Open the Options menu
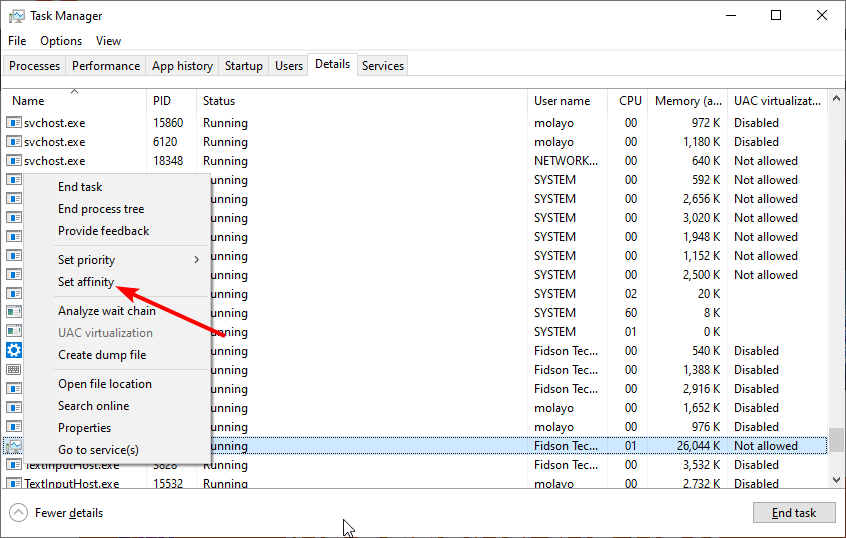This screenshot has width=846, height=538. (61, 41)
